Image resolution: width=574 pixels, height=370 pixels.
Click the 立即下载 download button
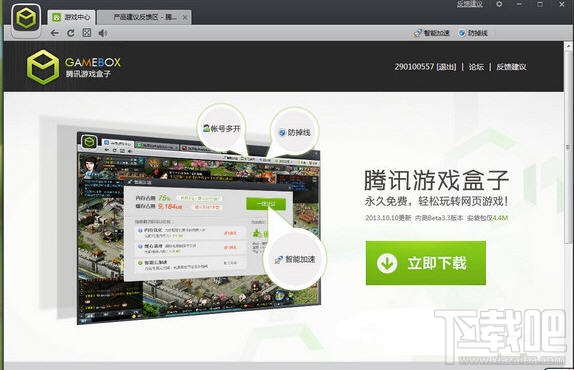(426, 263)
